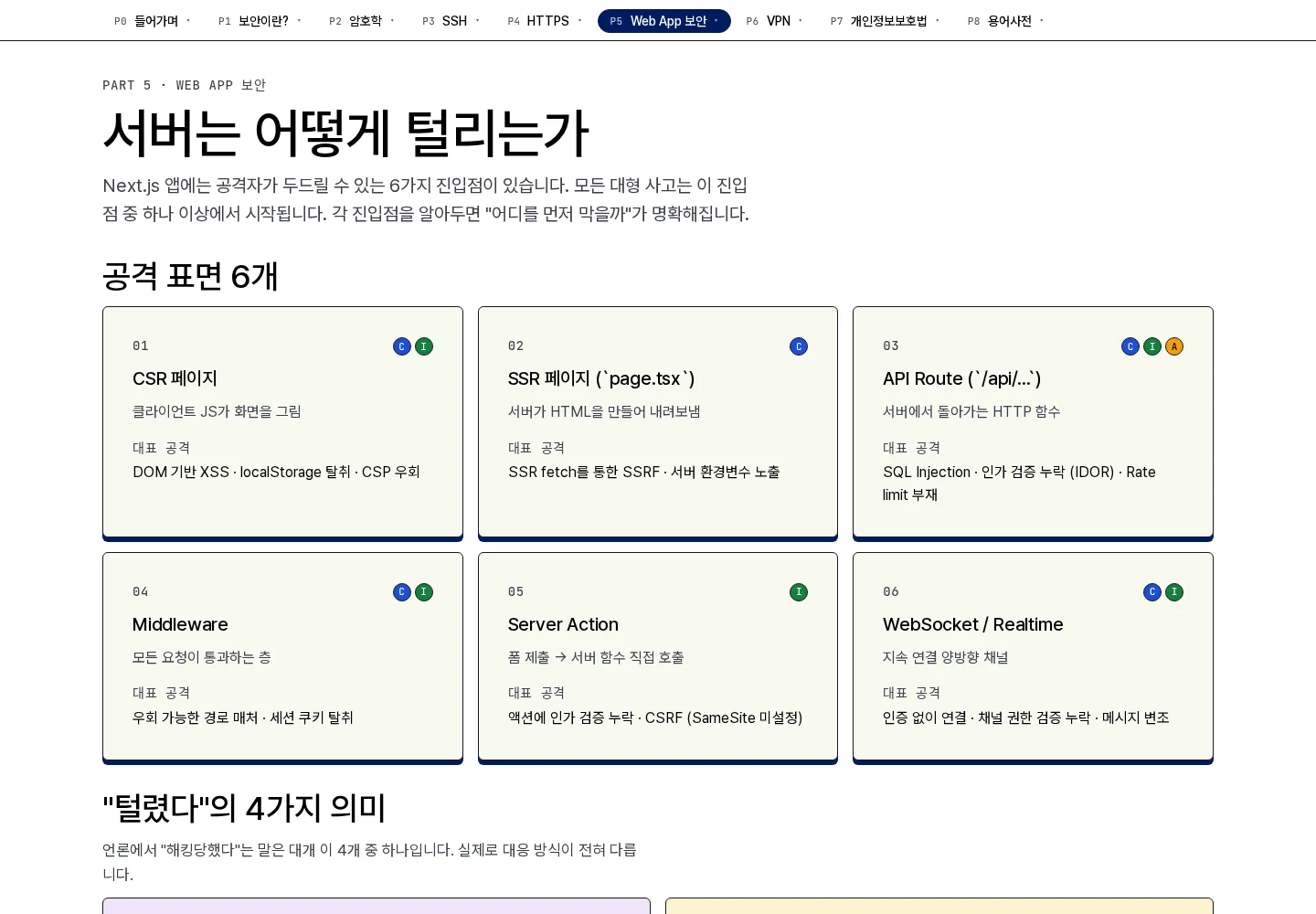Click text '인증 없이 연결 · 채널 권한 검증 누락 · 메시지 변조'
This screenshot has height=914, width=1316.
pos(1026,717)
